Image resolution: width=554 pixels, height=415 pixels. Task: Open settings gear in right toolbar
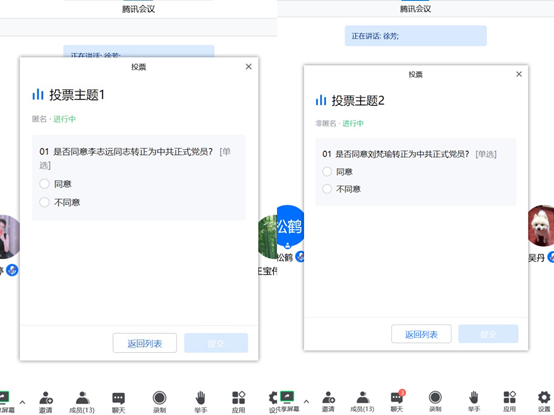coord(544,401)
